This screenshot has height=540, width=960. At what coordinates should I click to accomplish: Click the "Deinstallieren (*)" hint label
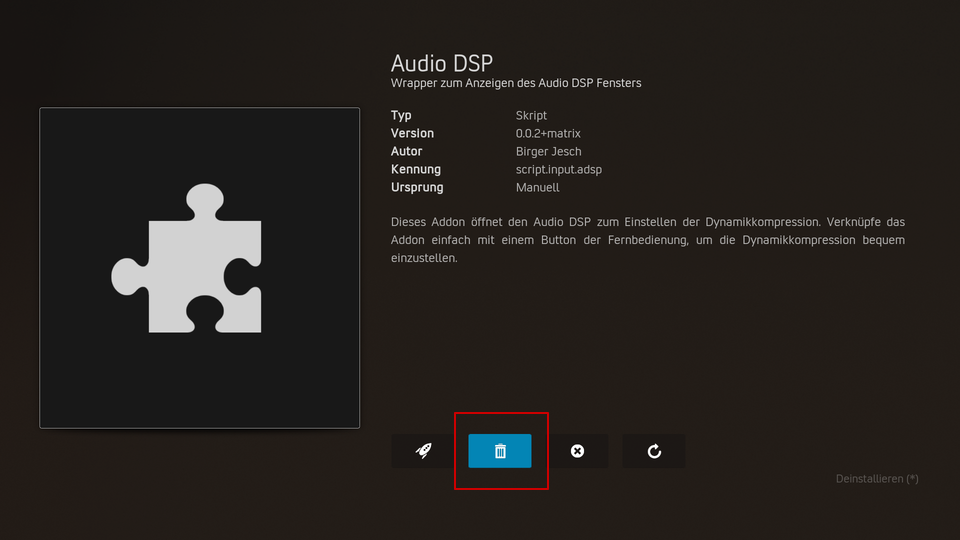pos(877,479)
